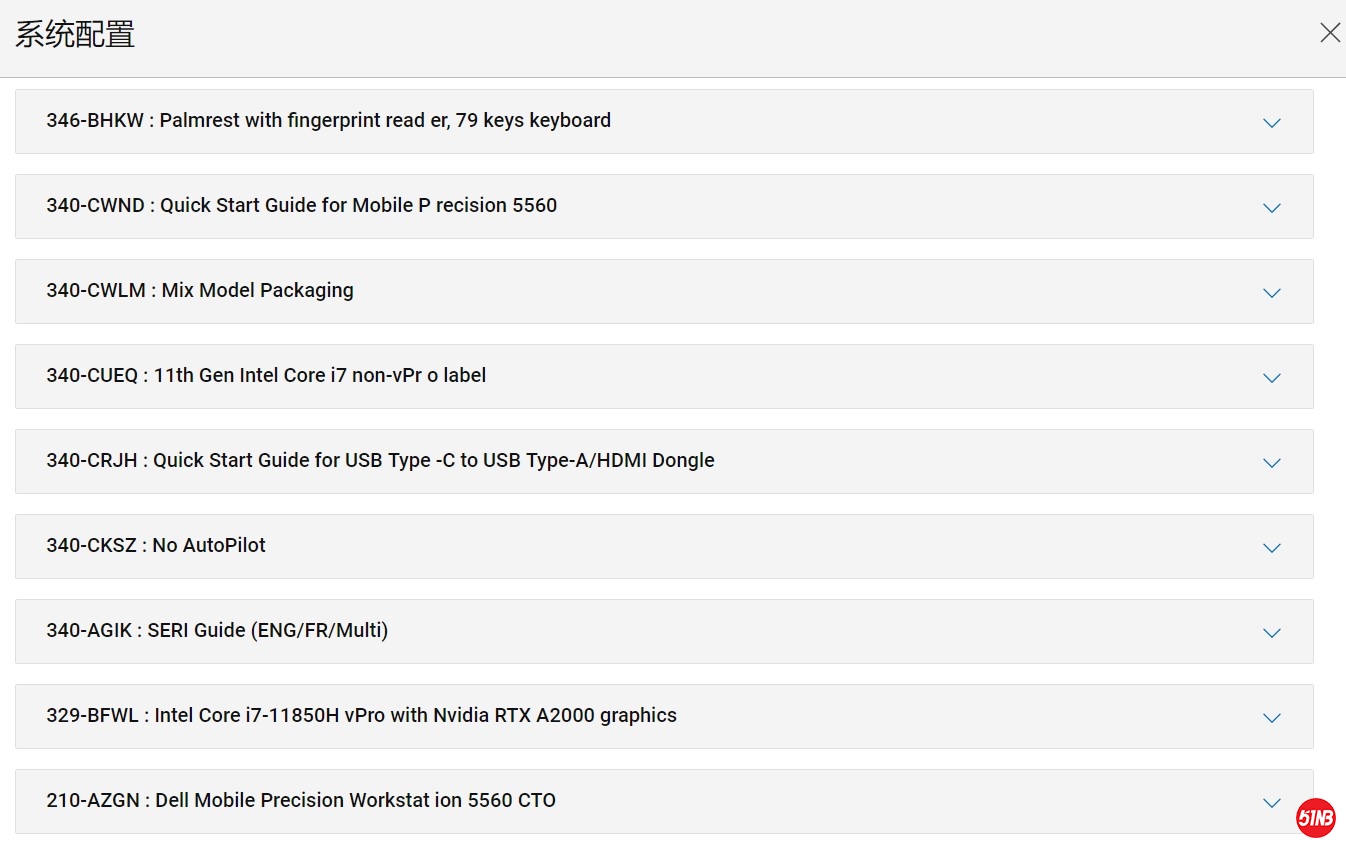Open the 340-CWLM Mix Model Packaging text
The image size is (1346, 848).
pos(200,291)
